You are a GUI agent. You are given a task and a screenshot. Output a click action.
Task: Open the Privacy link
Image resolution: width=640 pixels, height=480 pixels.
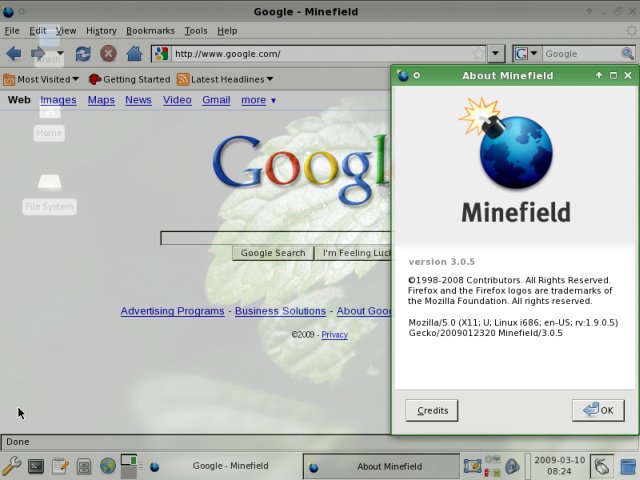(x=335, y=335)
